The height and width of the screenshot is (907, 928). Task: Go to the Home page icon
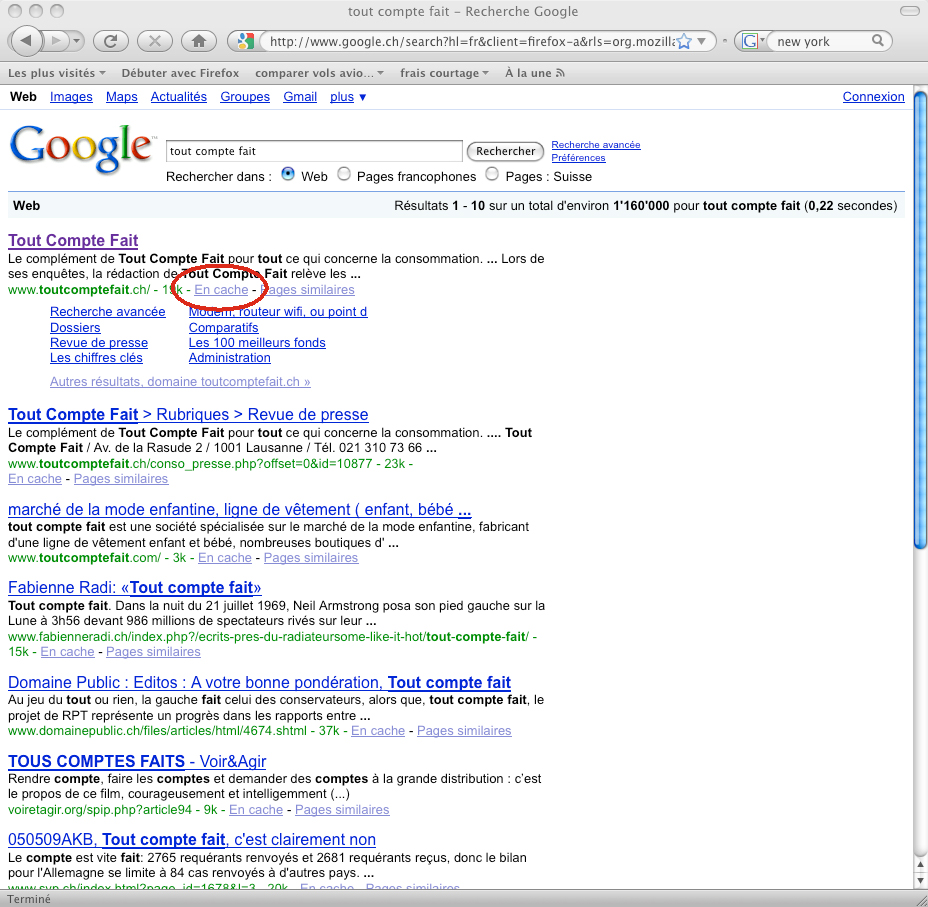coord(198,41)
